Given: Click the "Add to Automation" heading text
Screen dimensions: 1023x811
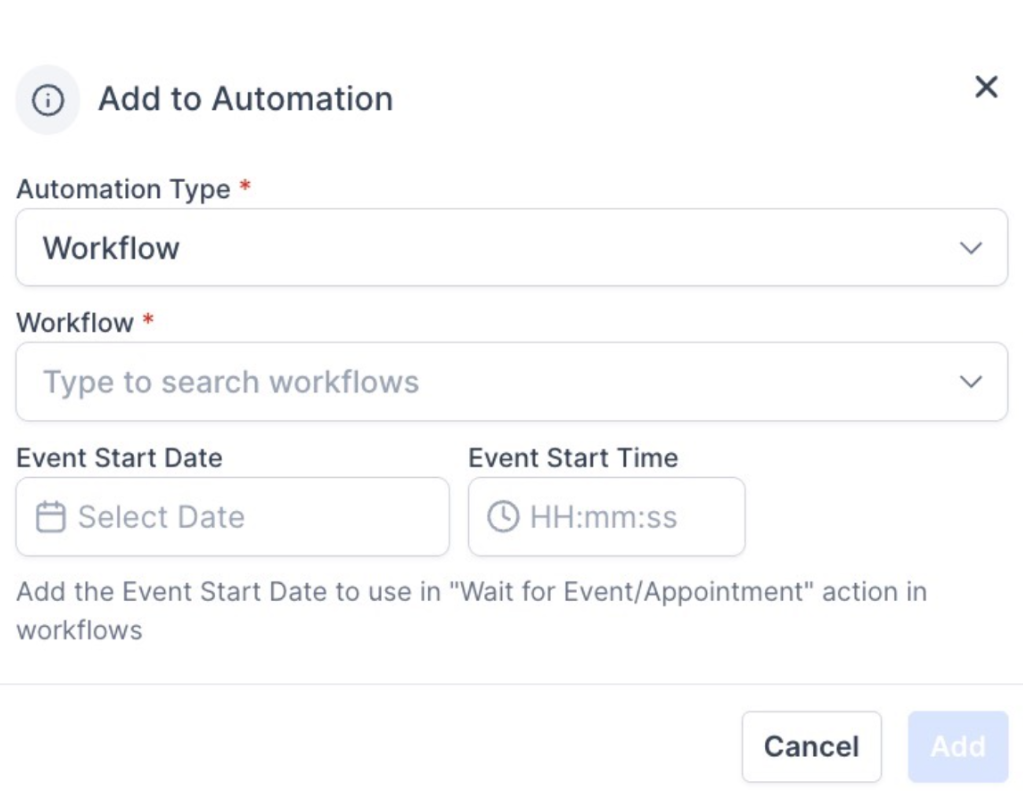Looking at the screenshot, I should [x=245, y=99].
